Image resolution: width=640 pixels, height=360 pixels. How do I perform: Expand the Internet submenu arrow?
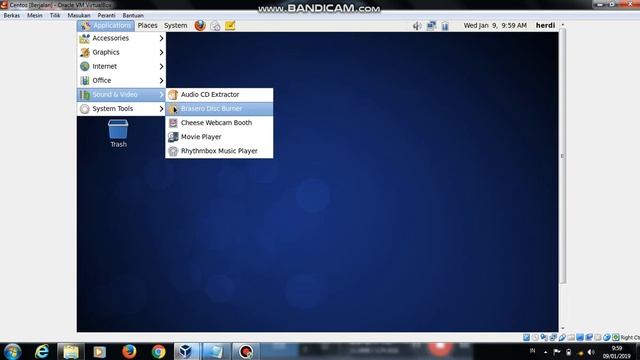[x=161, y=67]
